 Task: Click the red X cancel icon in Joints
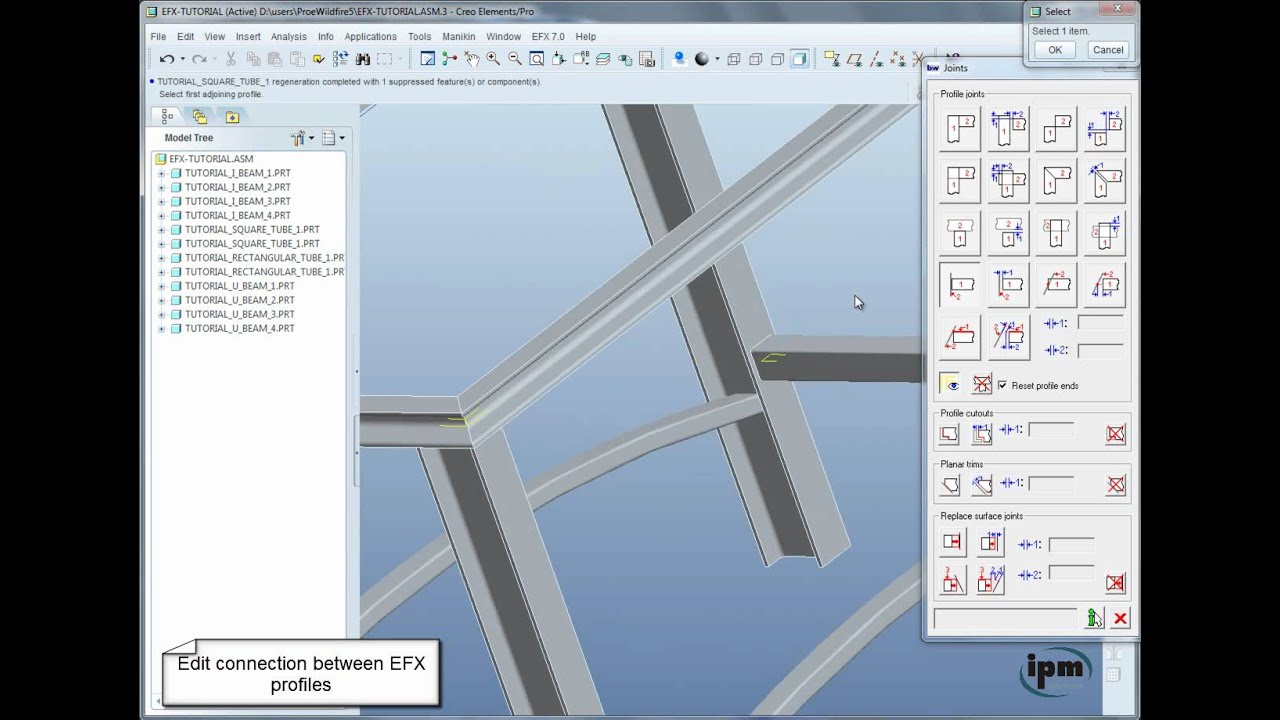1120,619
